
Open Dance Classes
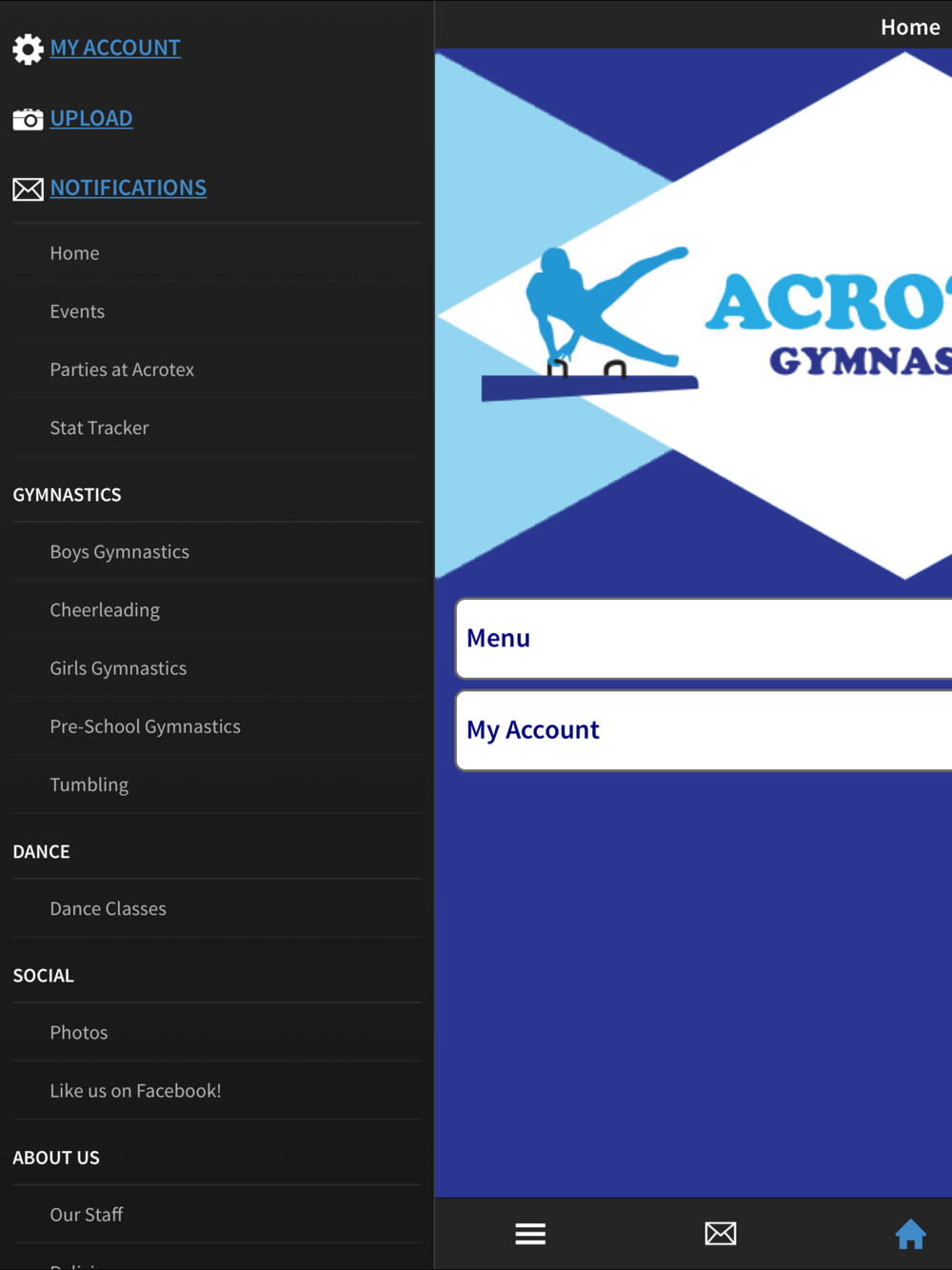[217, 908]
